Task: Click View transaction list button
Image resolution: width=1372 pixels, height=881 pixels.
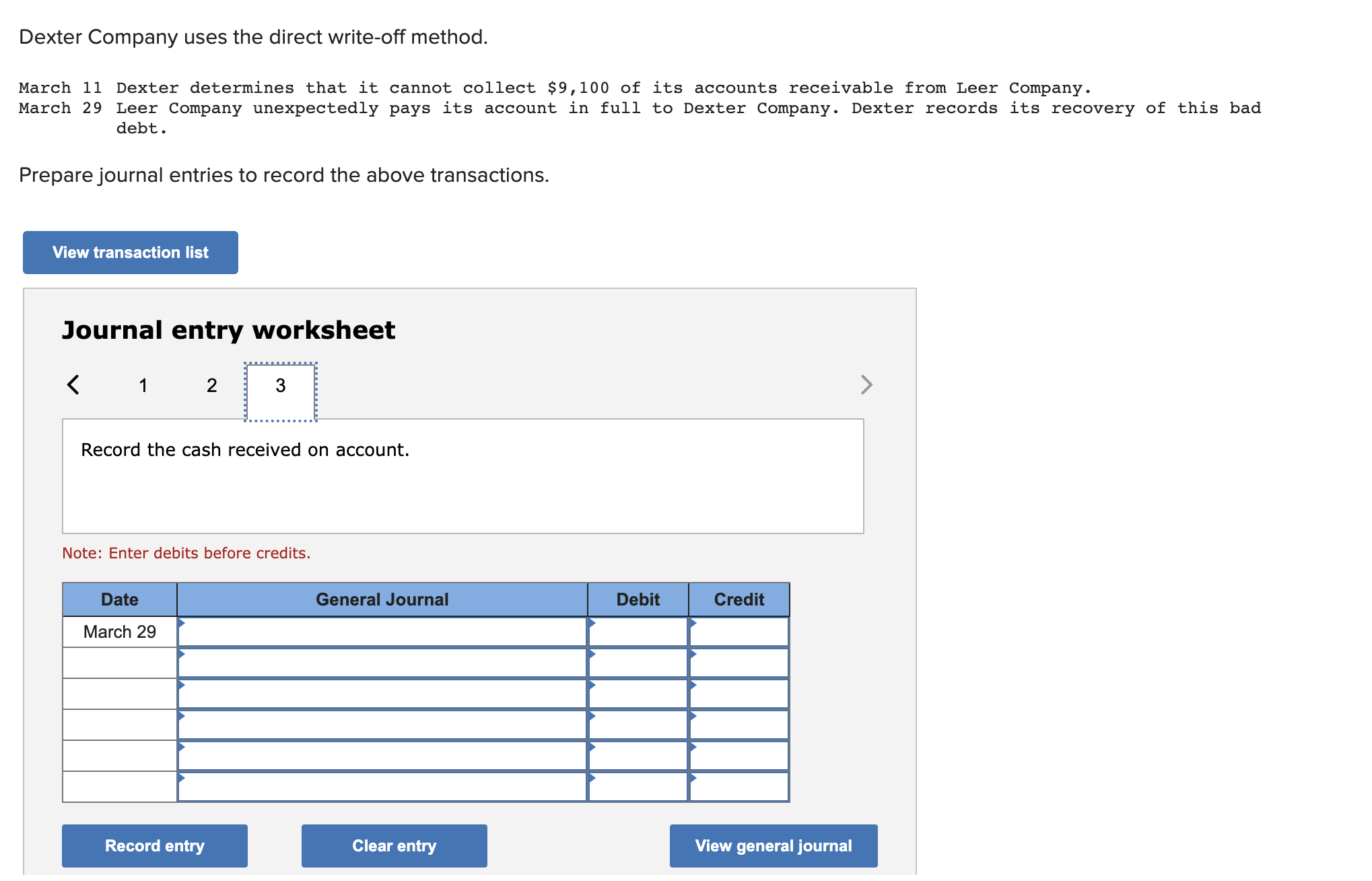Action: pyautogui.click(x=131, y=253)
